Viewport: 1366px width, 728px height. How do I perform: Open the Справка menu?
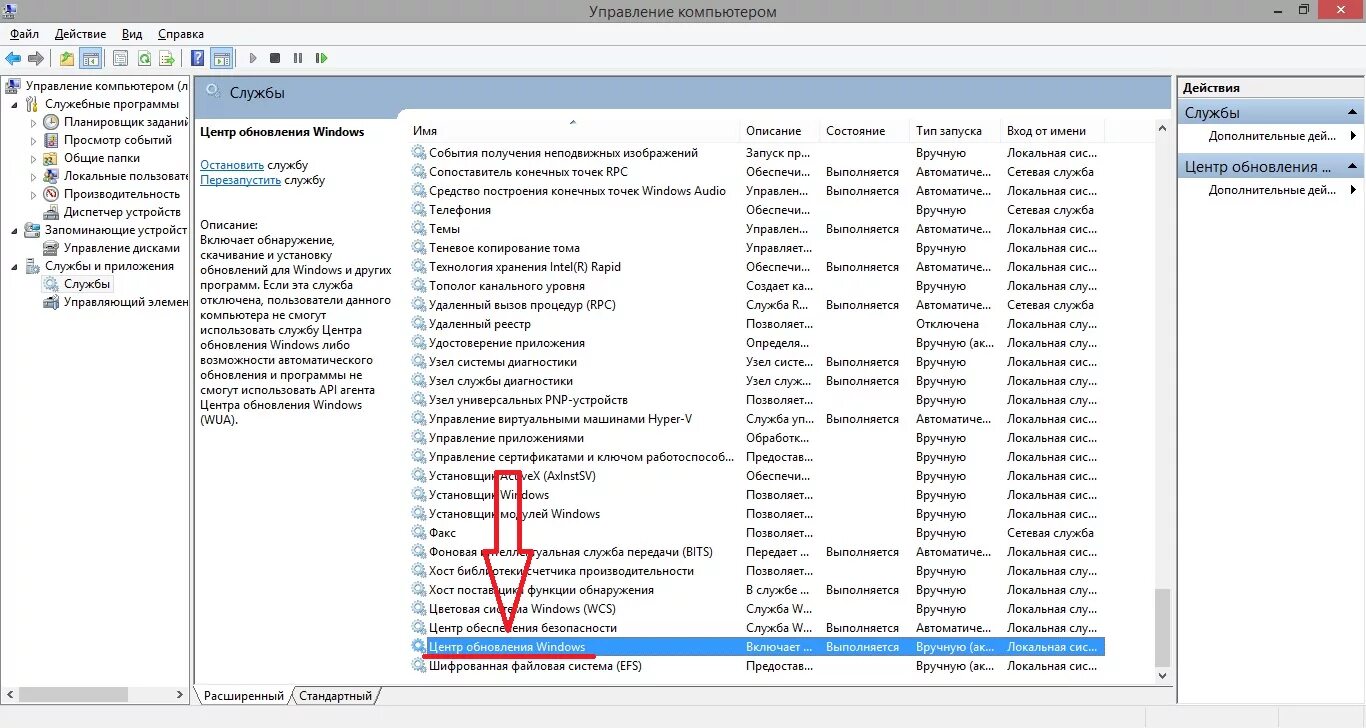tap(181, 34)
